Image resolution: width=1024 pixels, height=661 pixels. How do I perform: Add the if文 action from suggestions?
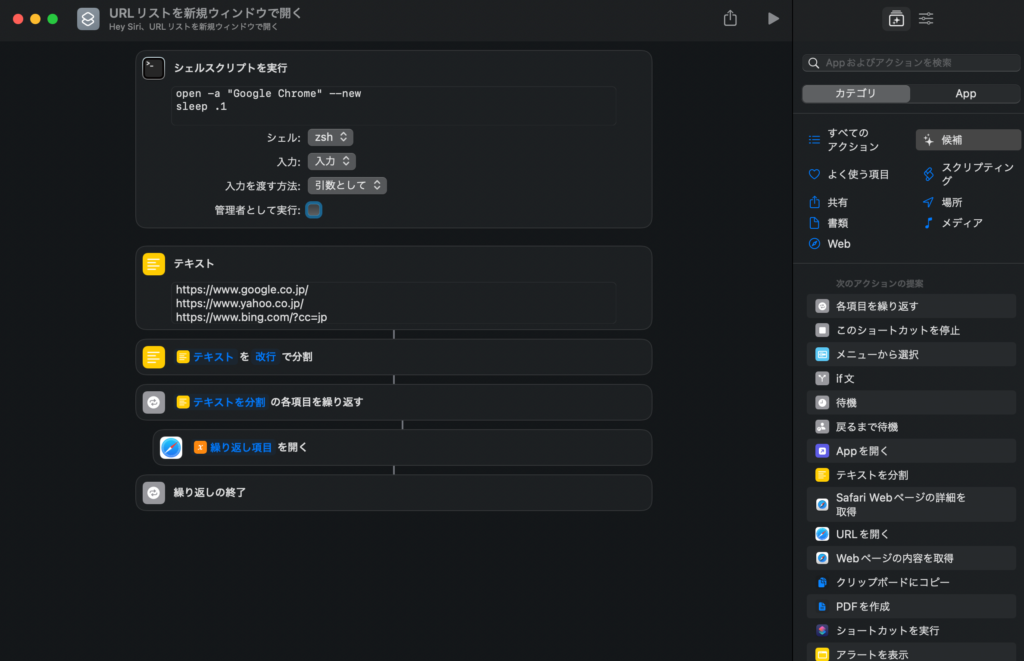point(910,378)
